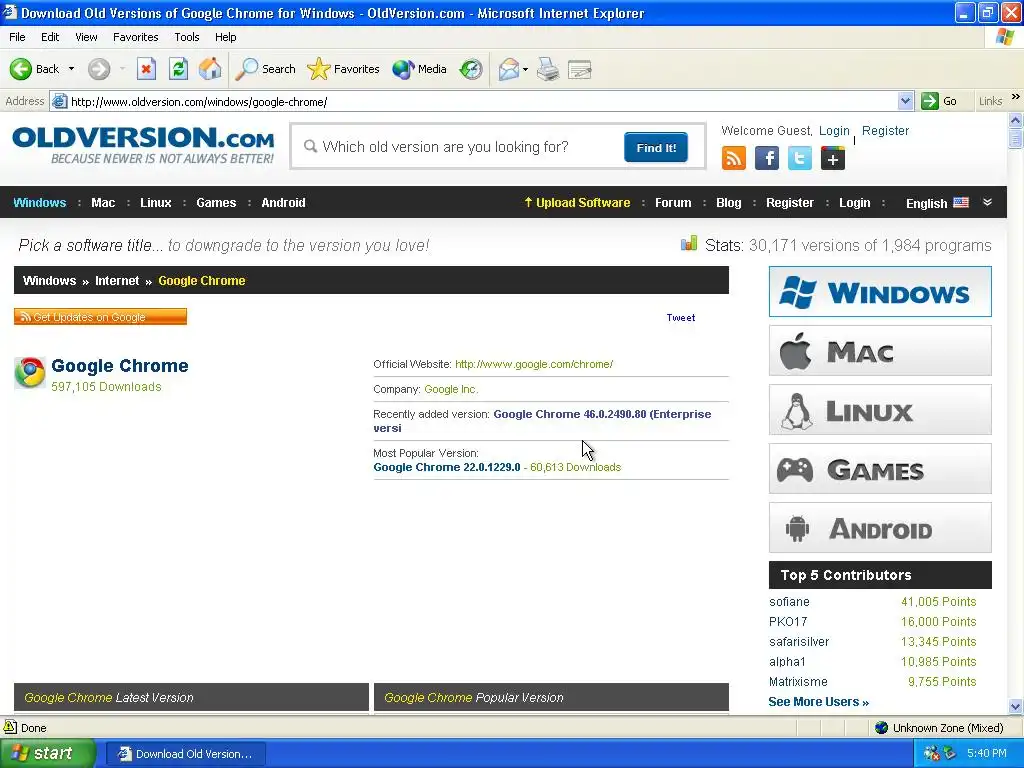This screenshot has height=768, width=1024.
Task: Go to the Home page icon
Action: pos(210,69)
